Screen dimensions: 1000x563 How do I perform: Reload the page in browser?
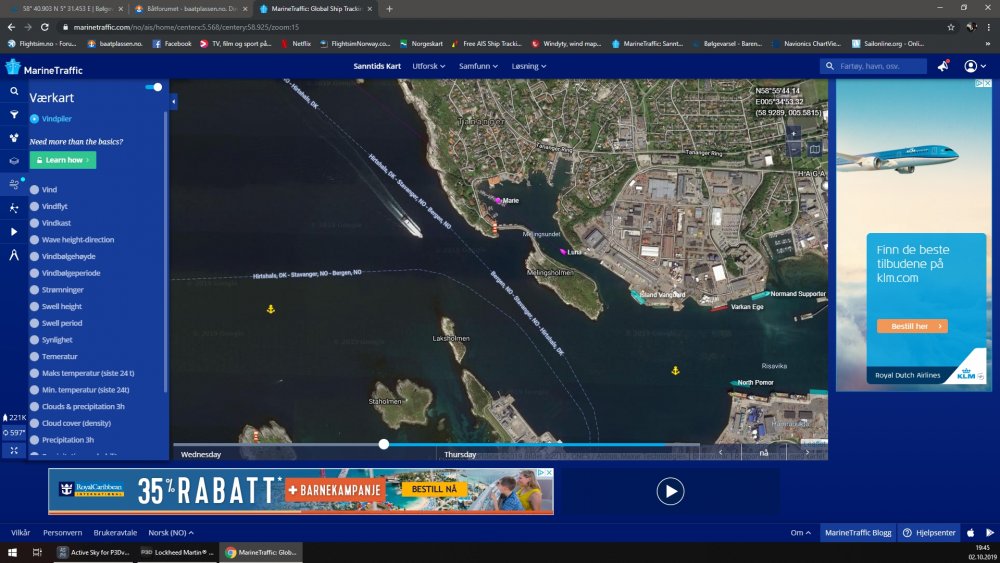[45, 27]
